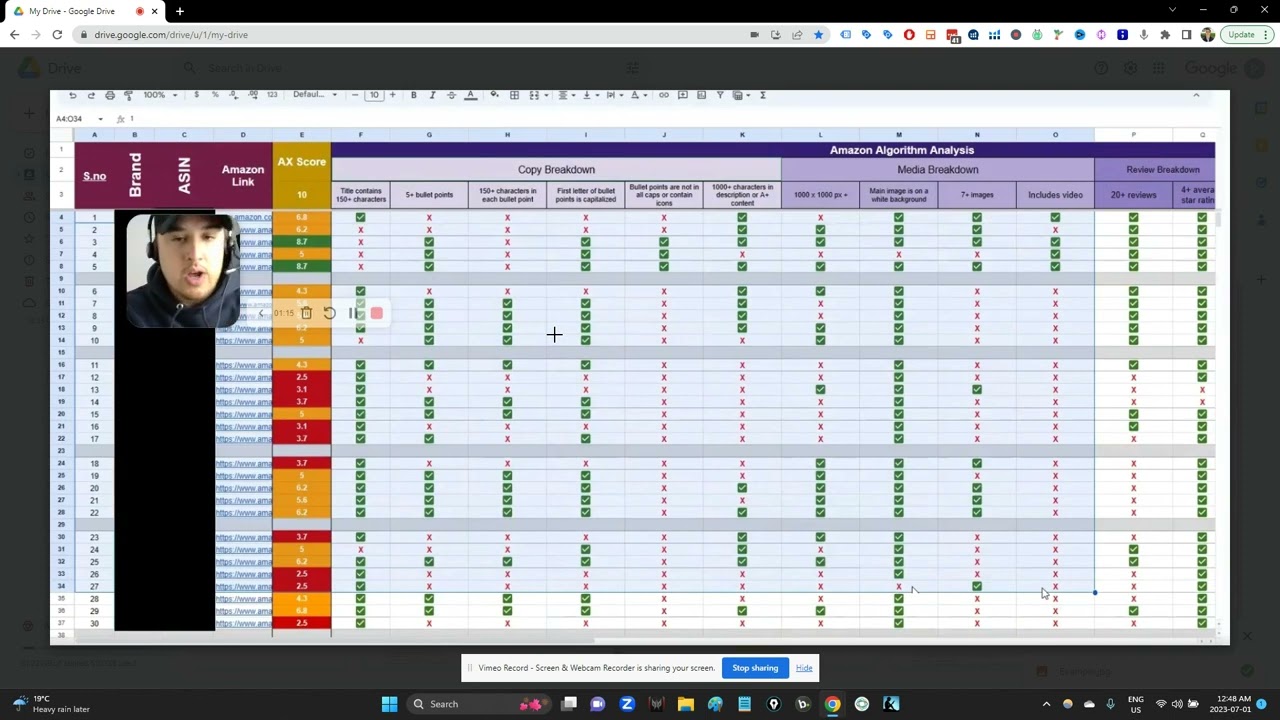Open the cell fill color picker
The image size is (1280, 720).
(494, 95)
